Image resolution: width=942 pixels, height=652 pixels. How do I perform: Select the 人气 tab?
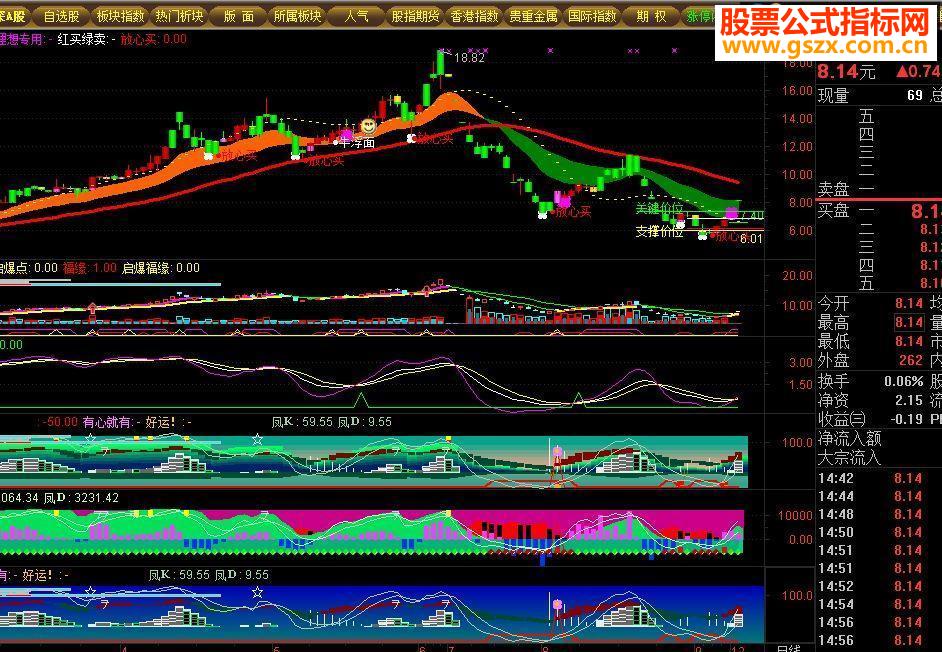356,16
